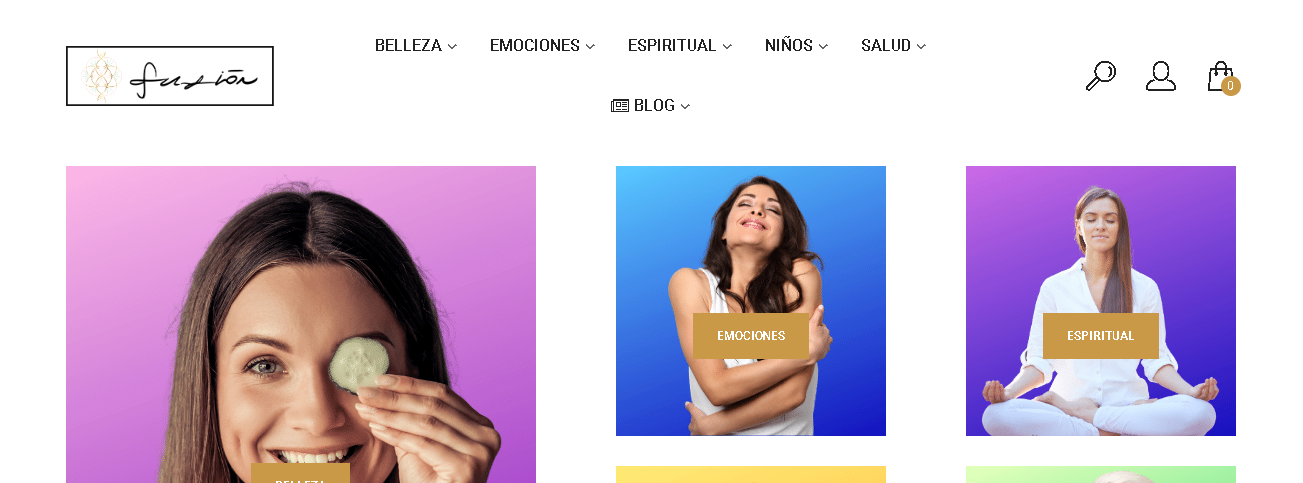Select the NIÑOS menu item
Screen dimensions: 1303x483
click(x=789, y=46)
